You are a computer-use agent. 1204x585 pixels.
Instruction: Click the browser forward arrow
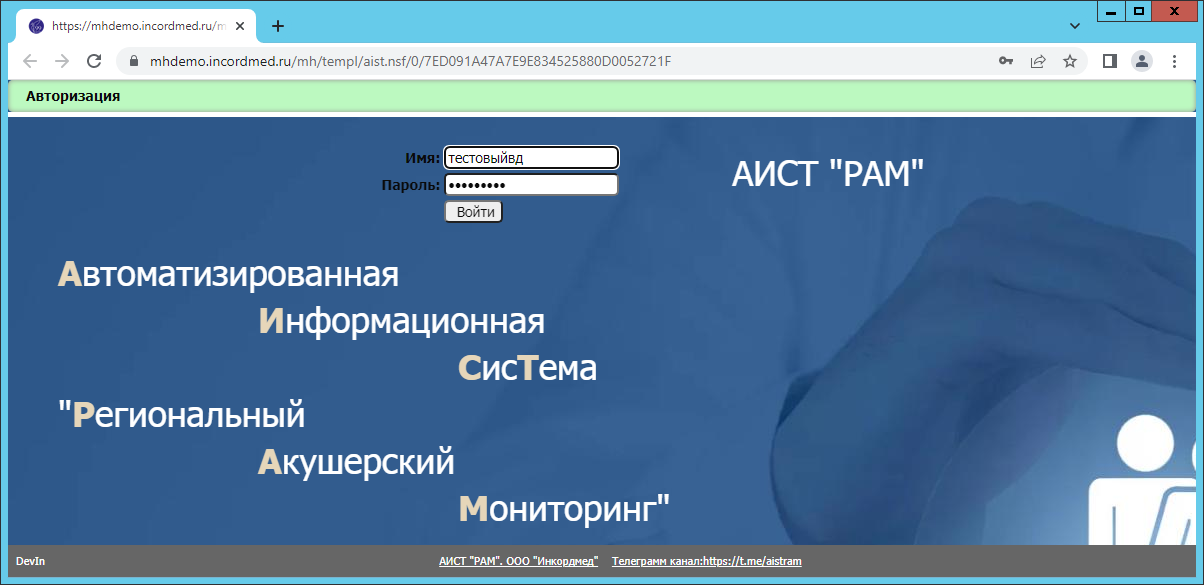pos(62,61)
